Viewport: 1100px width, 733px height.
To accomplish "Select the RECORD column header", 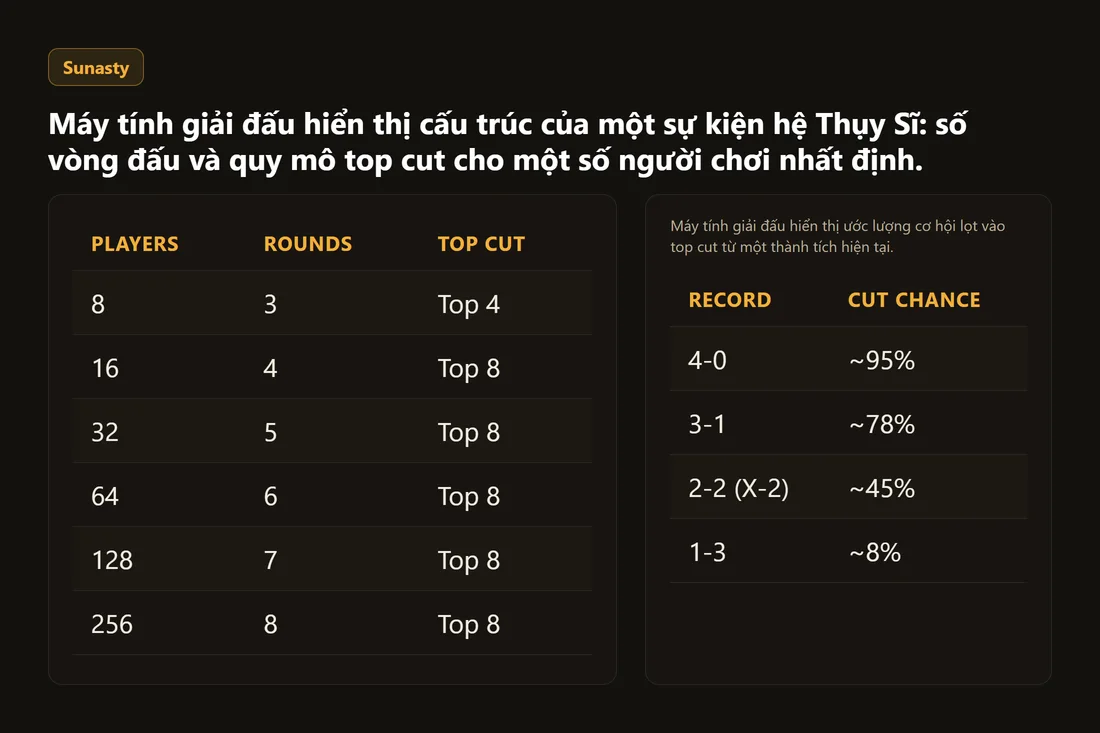I will 730,300.
